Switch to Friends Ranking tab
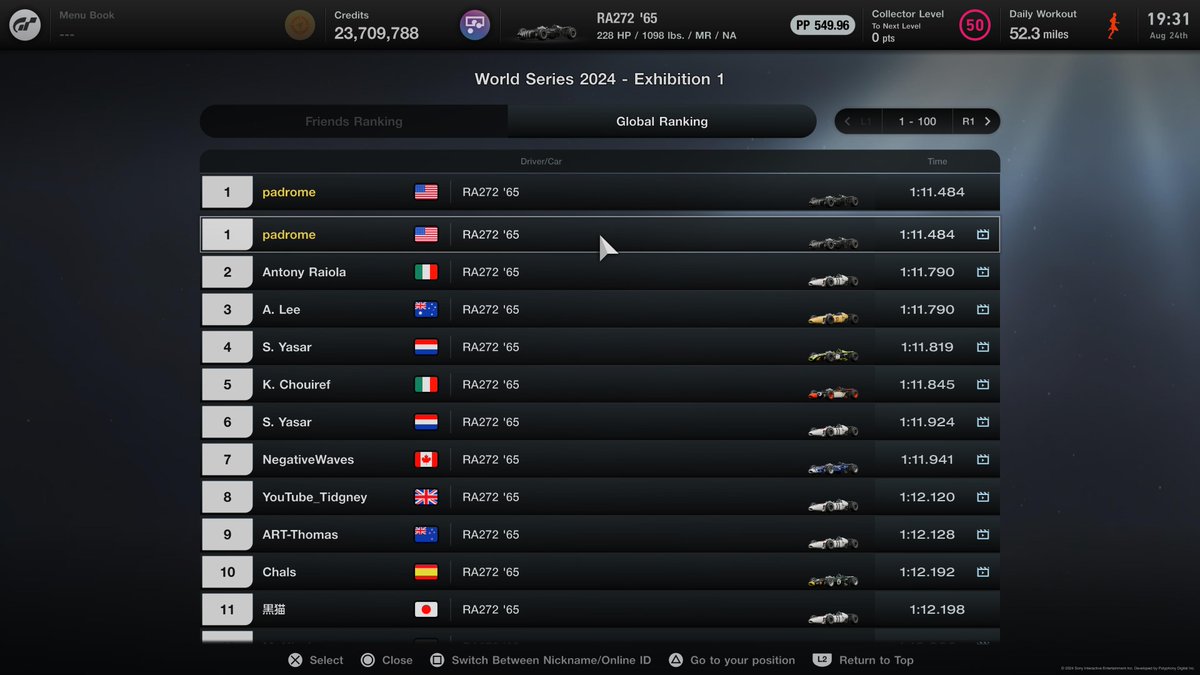Viewport: 1200px width, 675px height. click(354, 121)
